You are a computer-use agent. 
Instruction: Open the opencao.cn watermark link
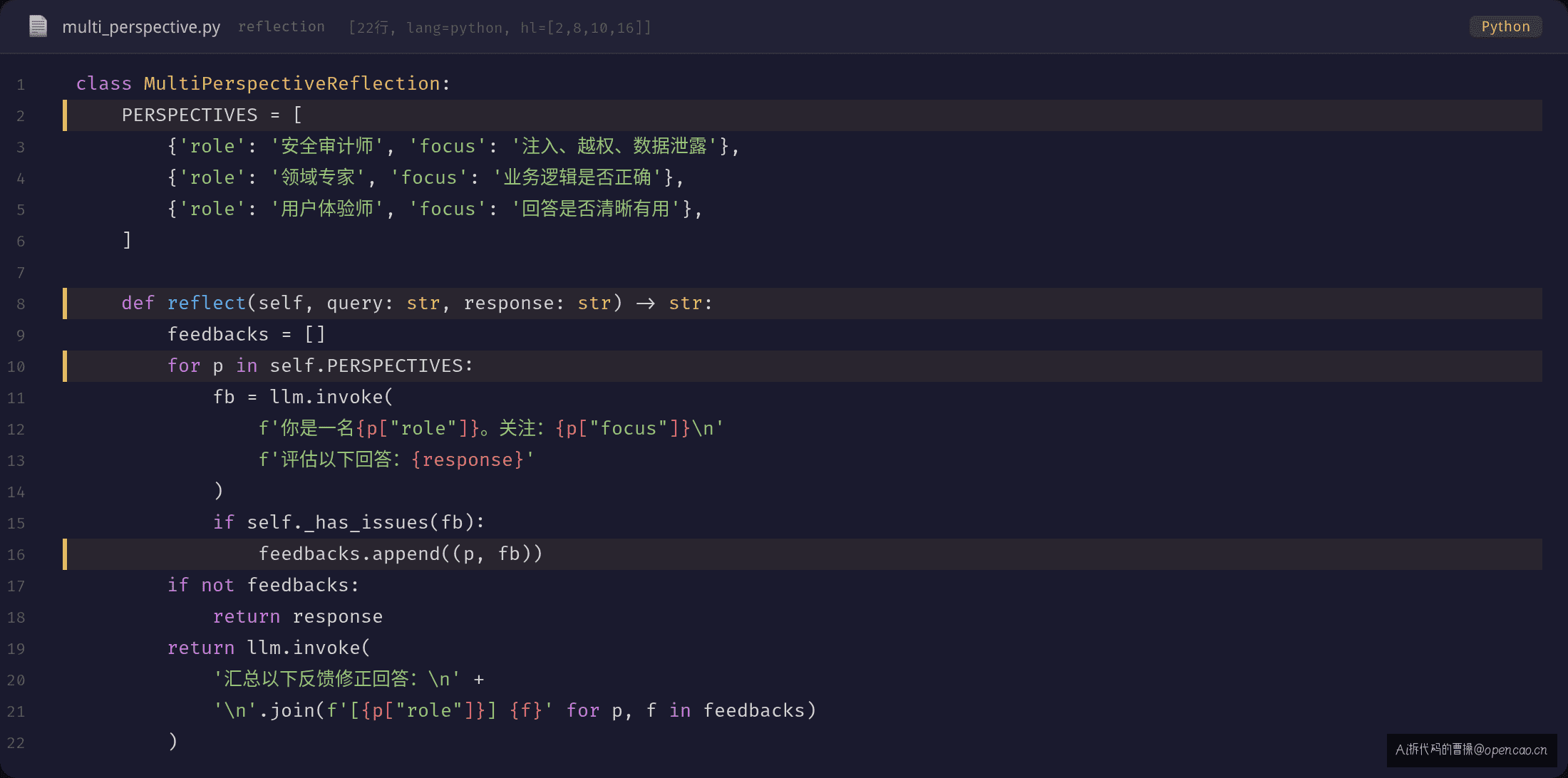(1472, 750)
